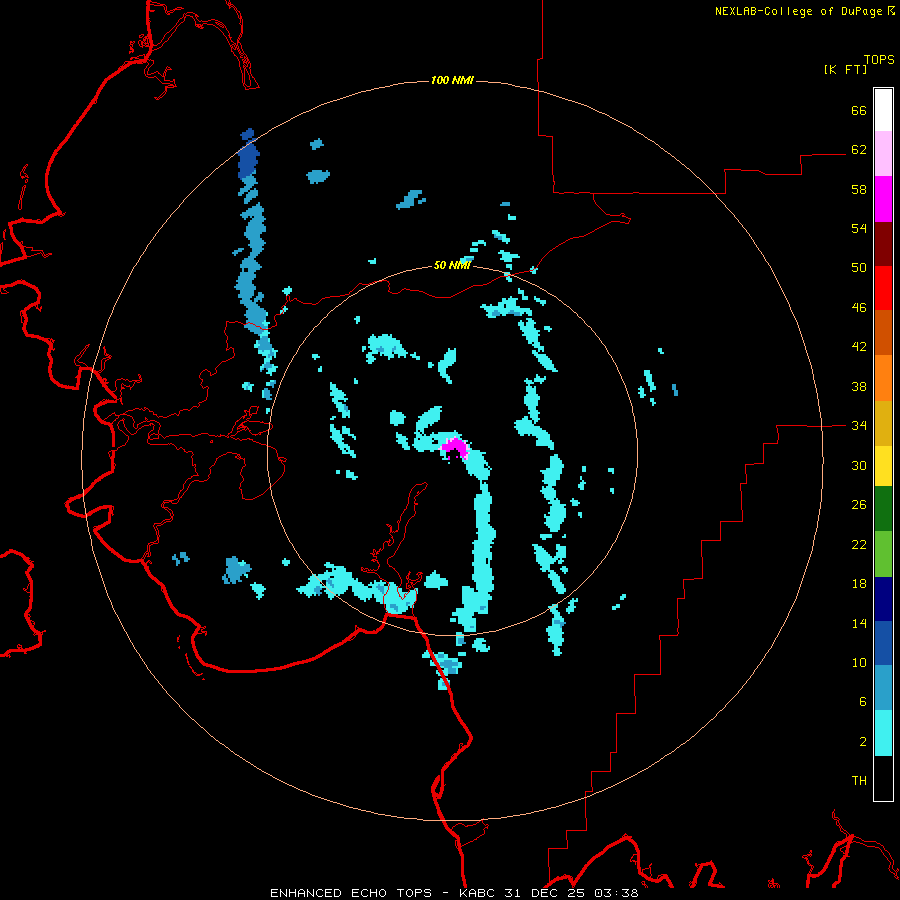Click the bright red legend swatch
This screenshot has width=900, height=900.
tap(883, 288)
